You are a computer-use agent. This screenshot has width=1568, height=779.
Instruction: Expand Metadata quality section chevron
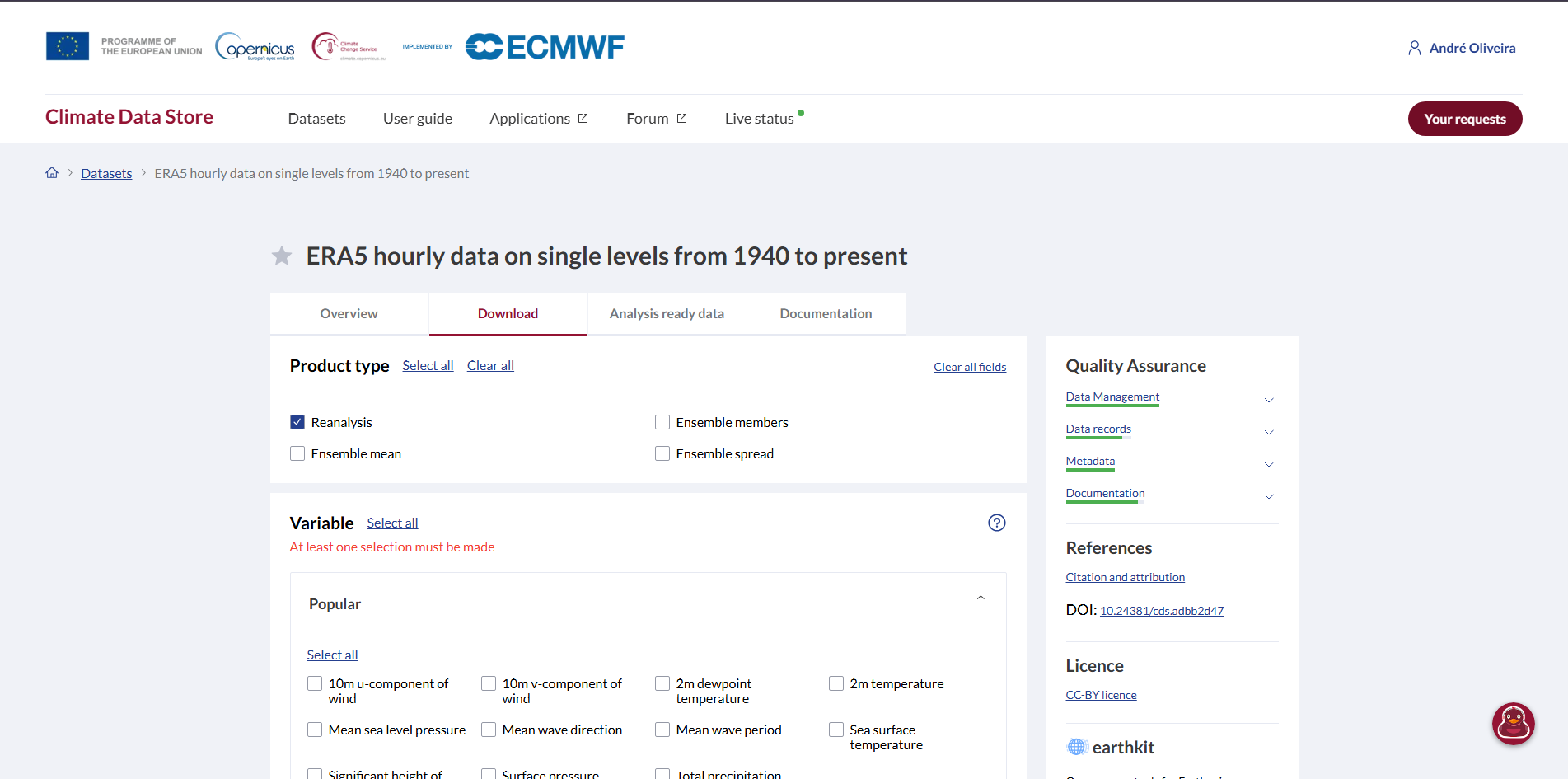(1269, 464)
